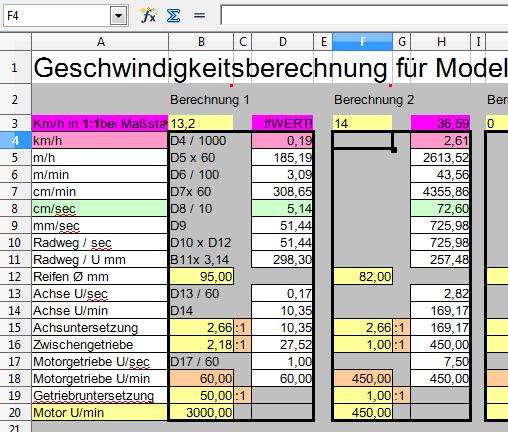
Task: Select the Reifen value 82,00
Action: click(x=362, y=277)
